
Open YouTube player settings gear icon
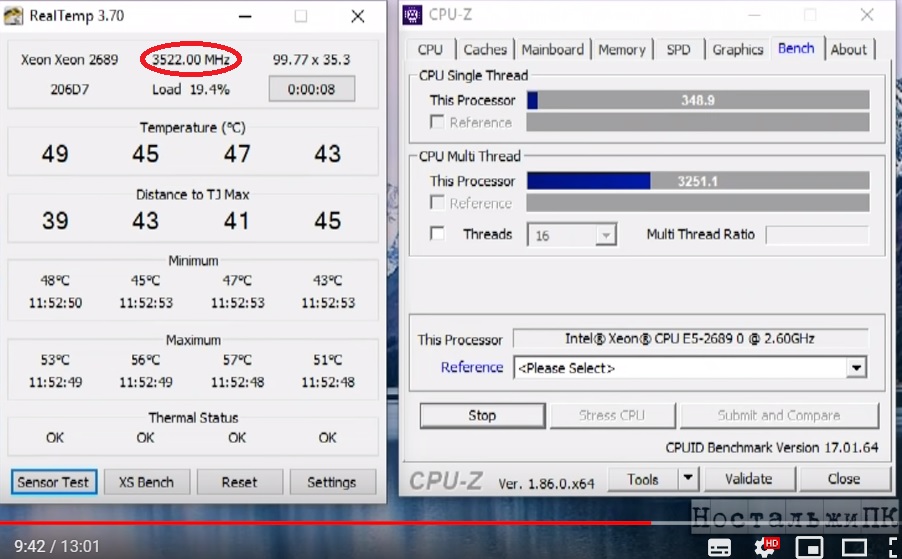click(x=766, y=547)
